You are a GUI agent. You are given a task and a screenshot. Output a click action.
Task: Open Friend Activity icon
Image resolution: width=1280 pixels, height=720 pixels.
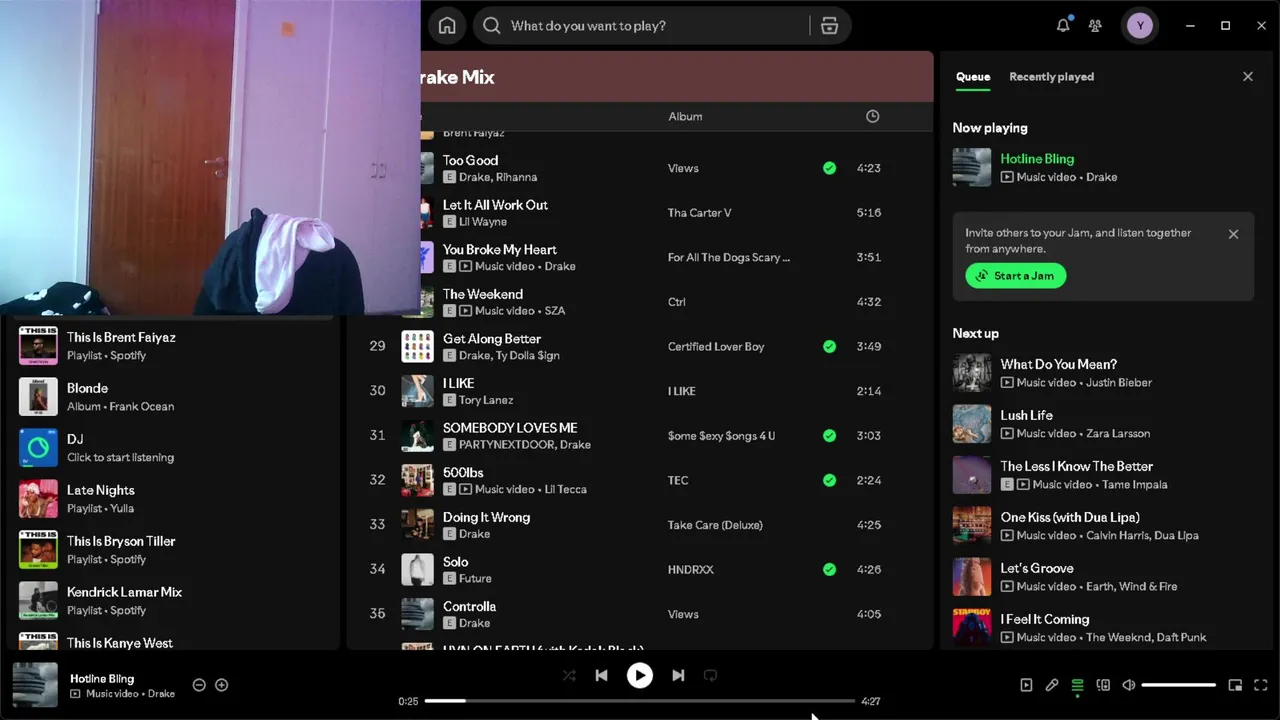click(x=1096, y=26)
